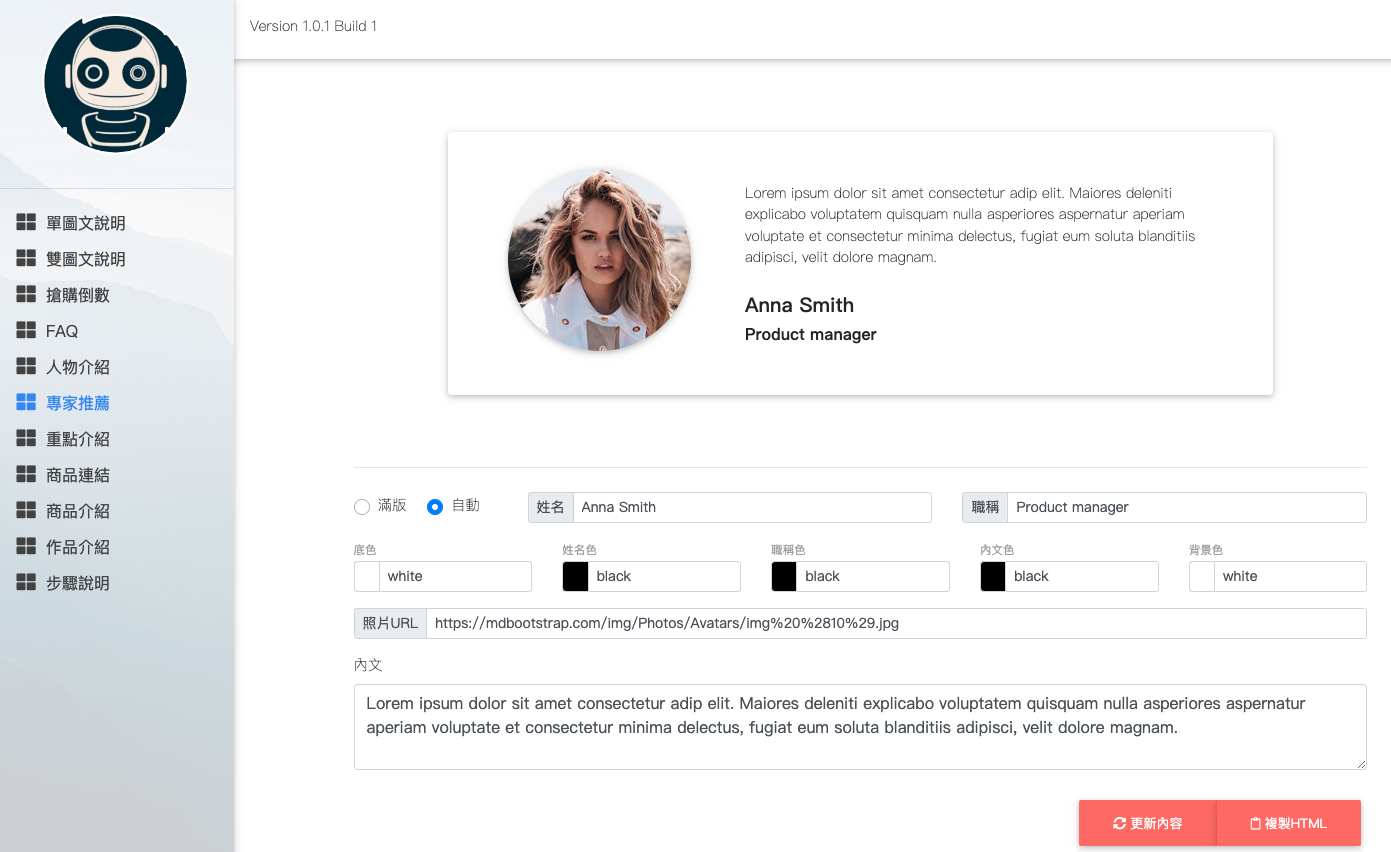Open the 人物介紹 menu item
The image size is (1391, 852).
click(77, 367)
